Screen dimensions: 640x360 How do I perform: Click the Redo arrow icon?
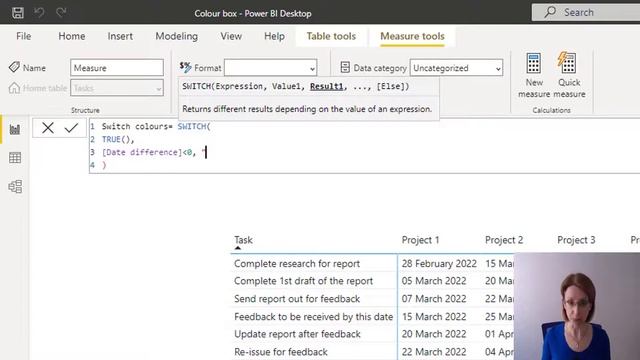(61, 13)
